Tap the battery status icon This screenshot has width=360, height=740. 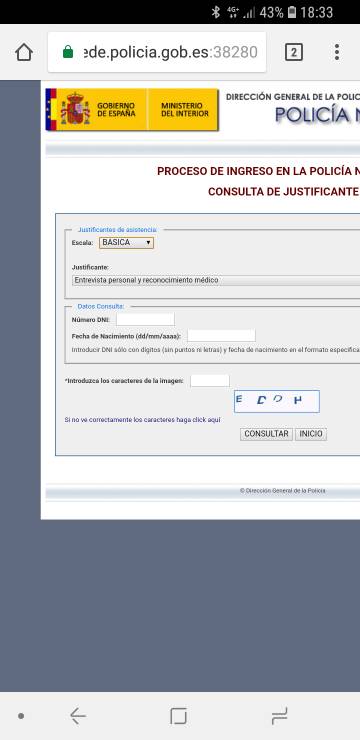point(292,12)
